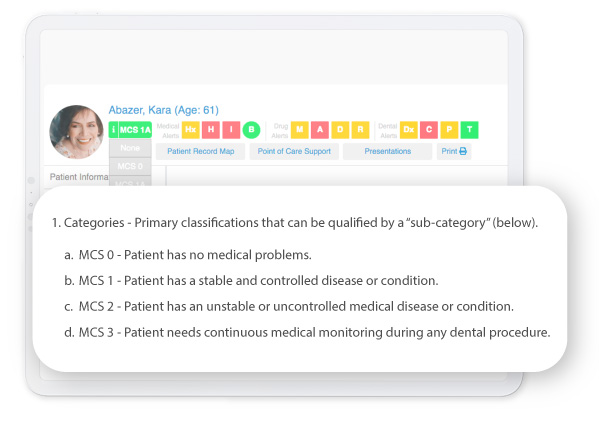Choose None in the MCS dropdown
599x421 pixels.
point(130,148)
